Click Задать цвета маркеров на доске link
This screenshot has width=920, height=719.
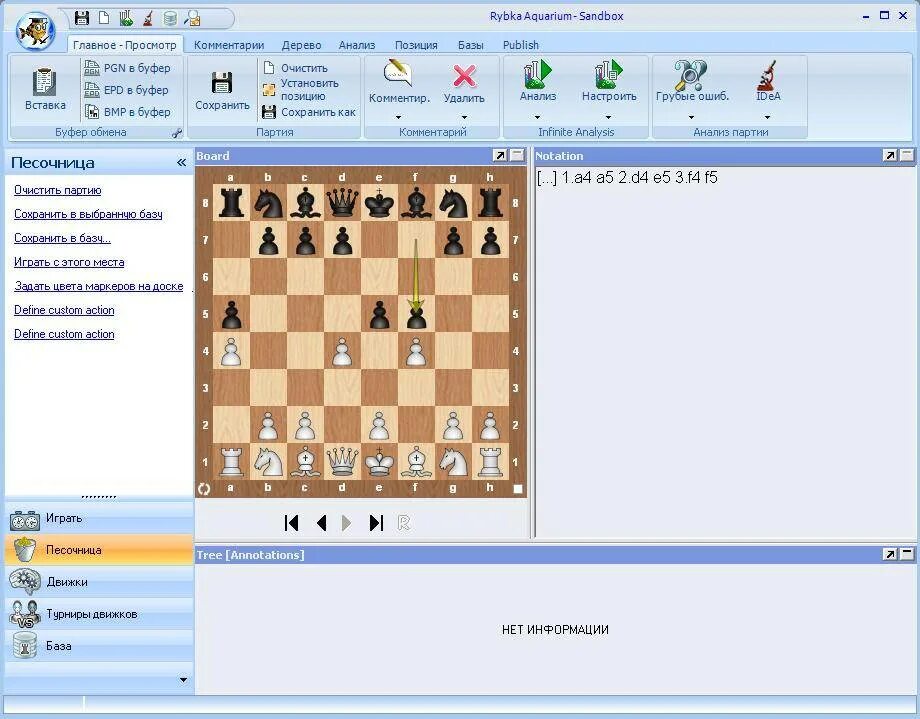pos(99,286)
